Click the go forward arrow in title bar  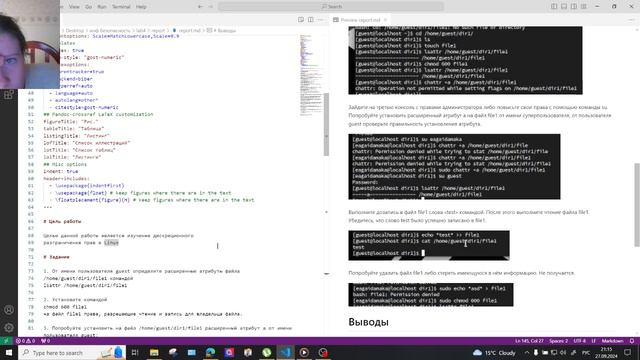[211, 7]
